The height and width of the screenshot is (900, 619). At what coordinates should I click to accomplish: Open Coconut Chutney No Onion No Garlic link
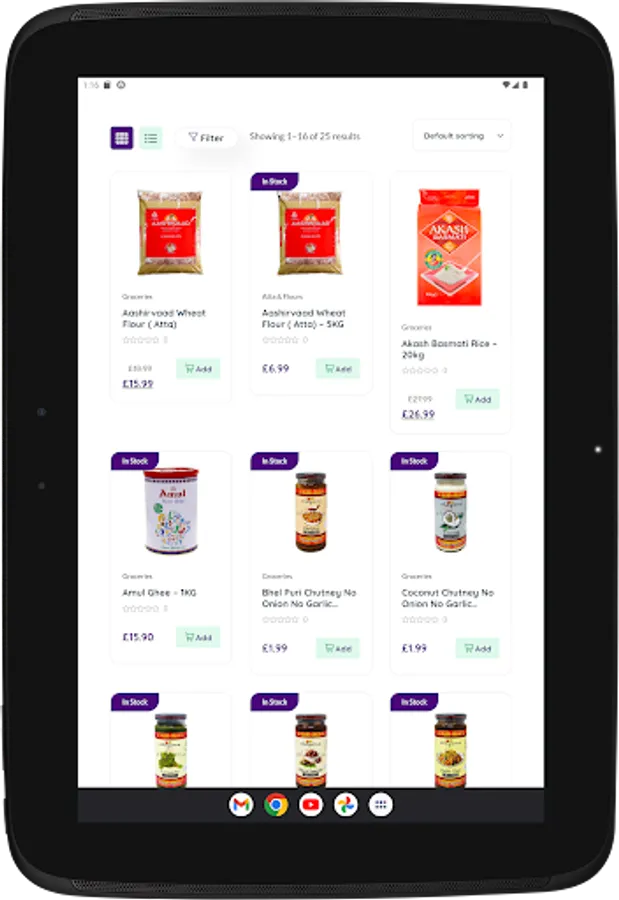tap(447, 598)
